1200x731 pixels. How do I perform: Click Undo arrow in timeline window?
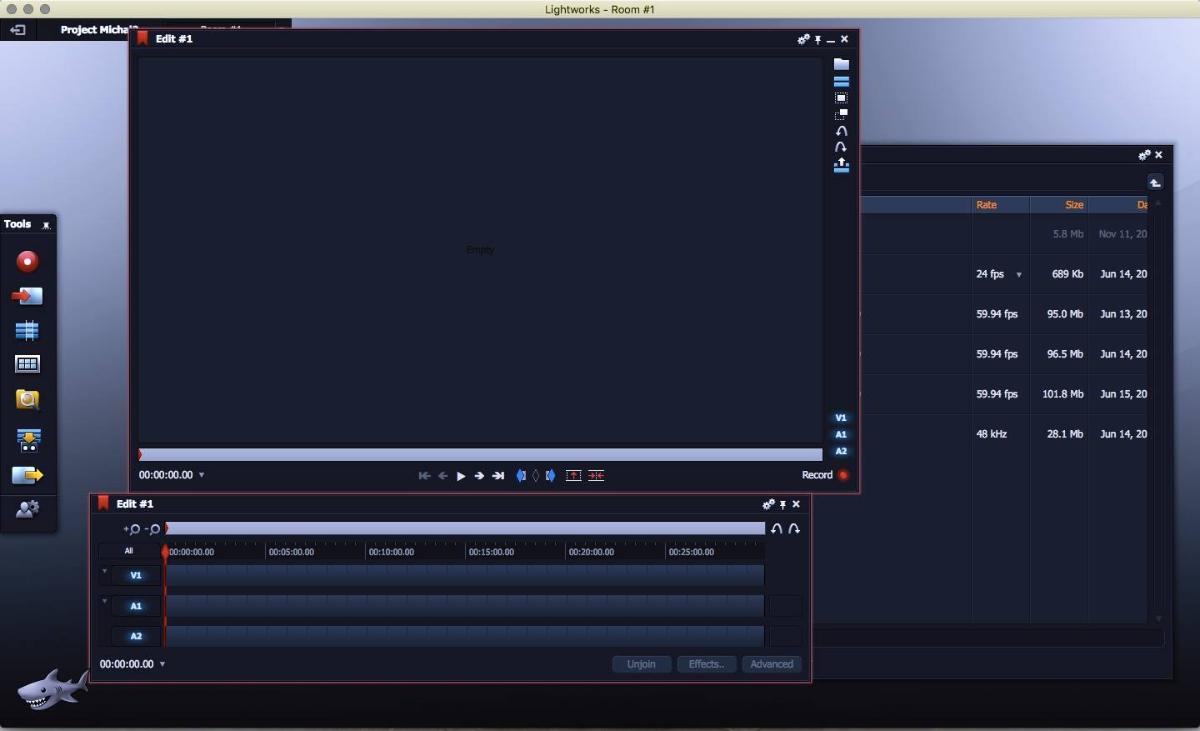(777, 528)
